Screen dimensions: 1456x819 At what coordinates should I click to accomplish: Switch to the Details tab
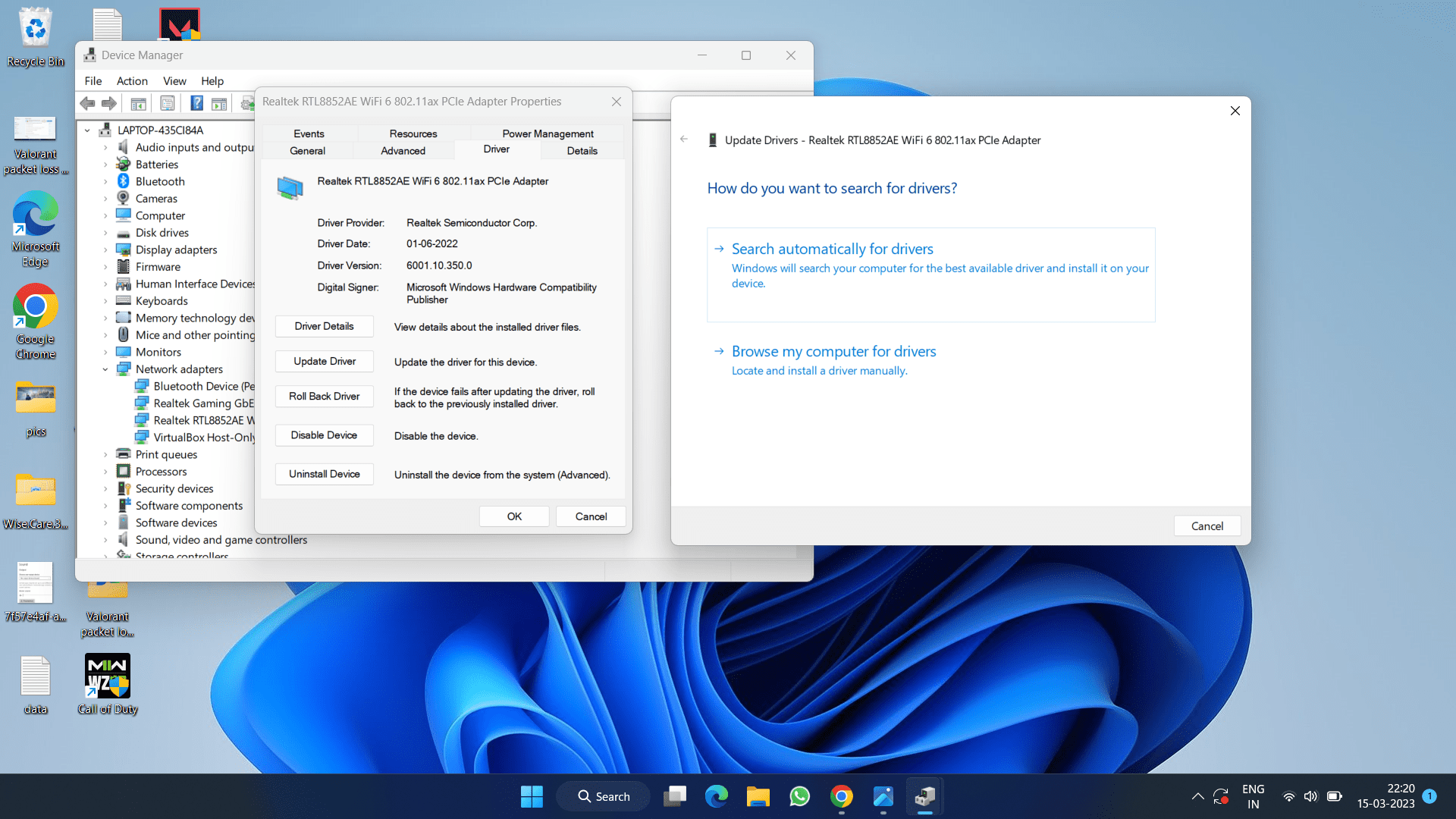pyautogui.click(x=582, y=151)
